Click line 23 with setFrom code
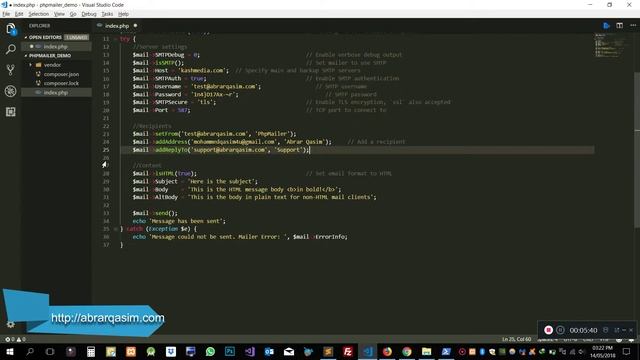The image size is (640, 360). [214, 134]
